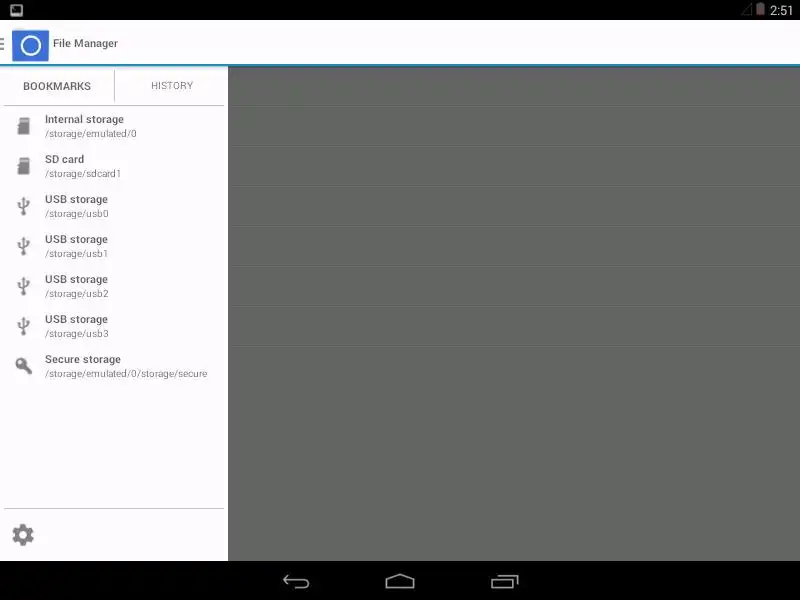This screenshot has height=600, width=800.
Task: Open the SD card bookmark
Action: click(114, 166)
